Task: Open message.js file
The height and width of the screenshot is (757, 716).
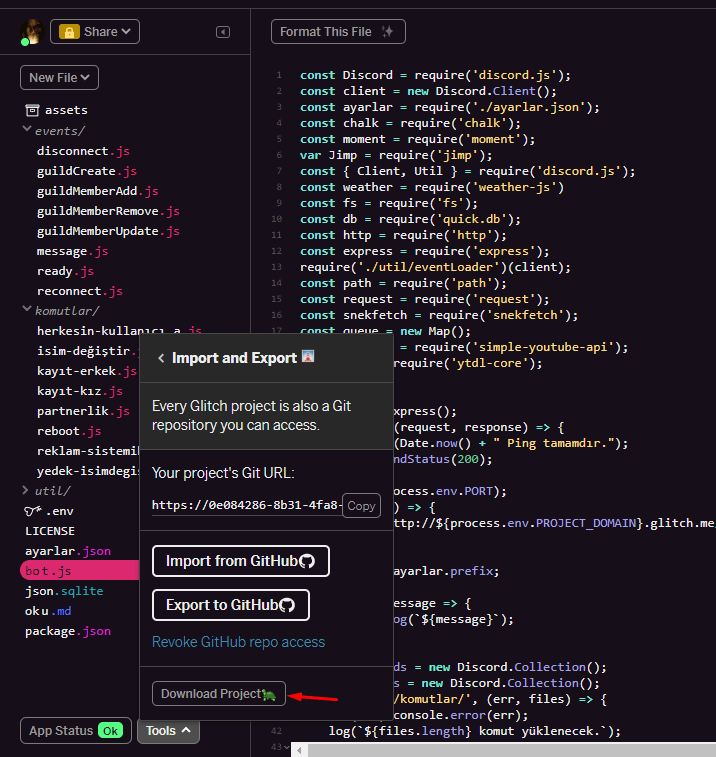Action: click(72, 251)
